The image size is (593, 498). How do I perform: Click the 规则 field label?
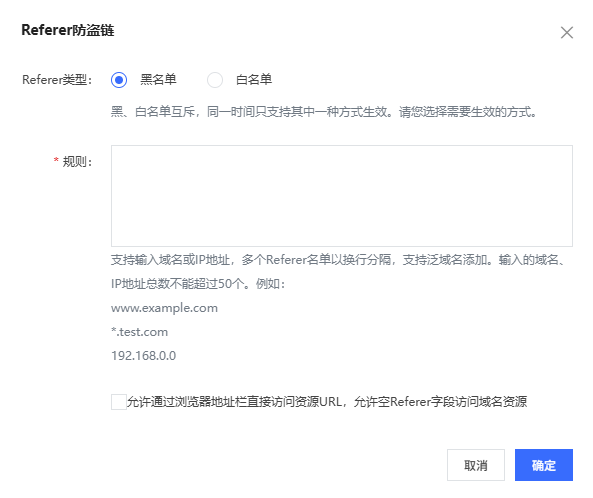click(77, 161)
